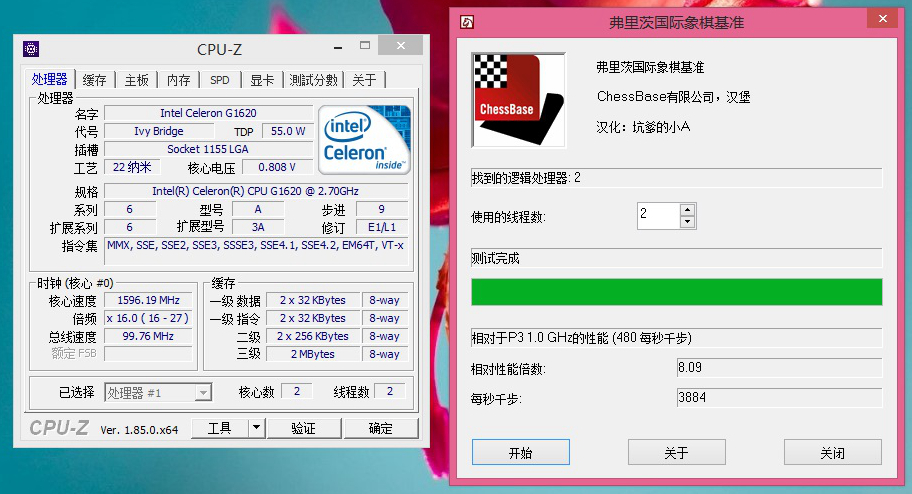The height and width of the screenshot is (494, 912).
Task: Switch to the 主板 tab
Action: [137, 80]
